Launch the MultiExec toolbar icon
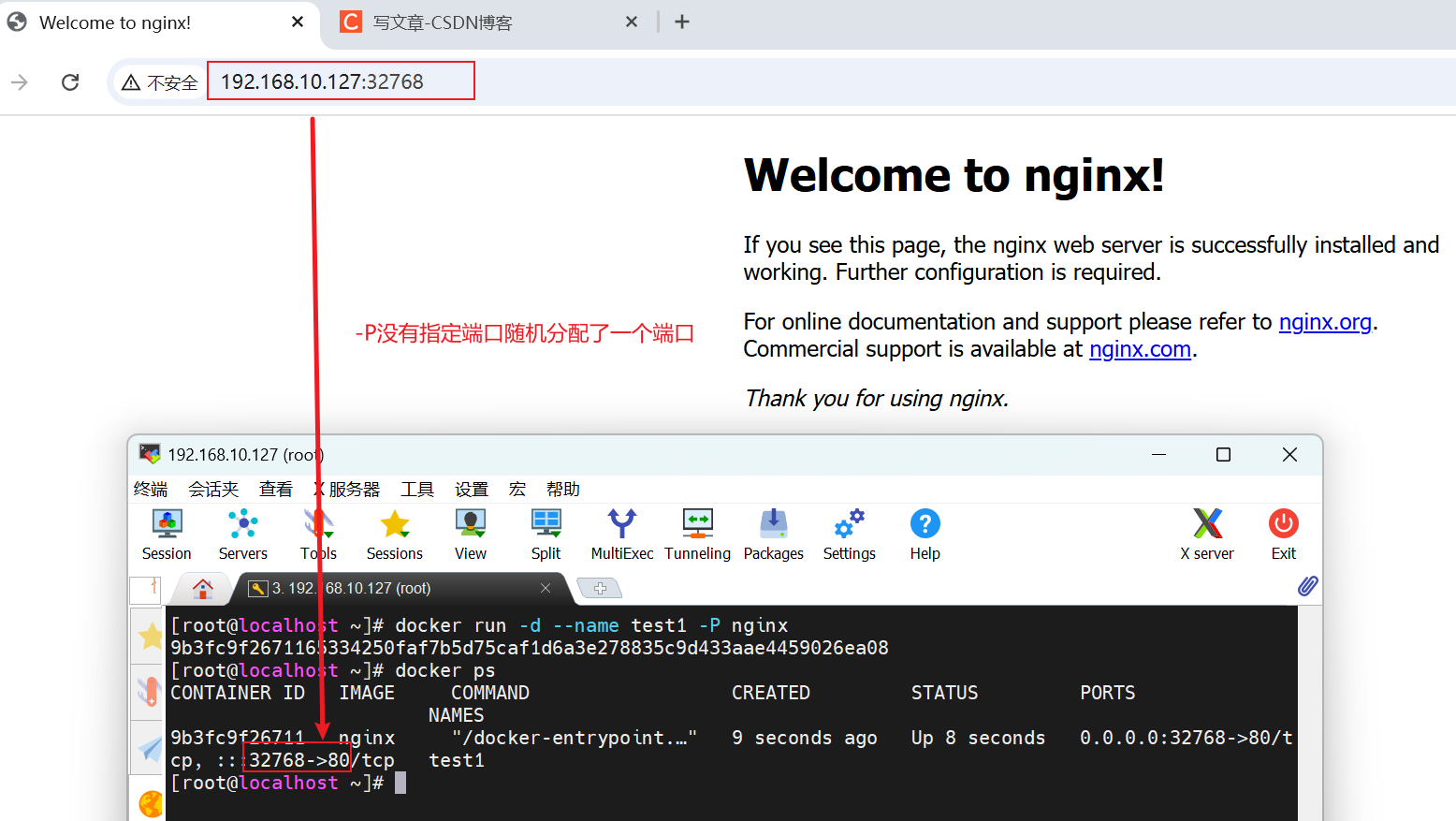 click(x=622, y=535)
